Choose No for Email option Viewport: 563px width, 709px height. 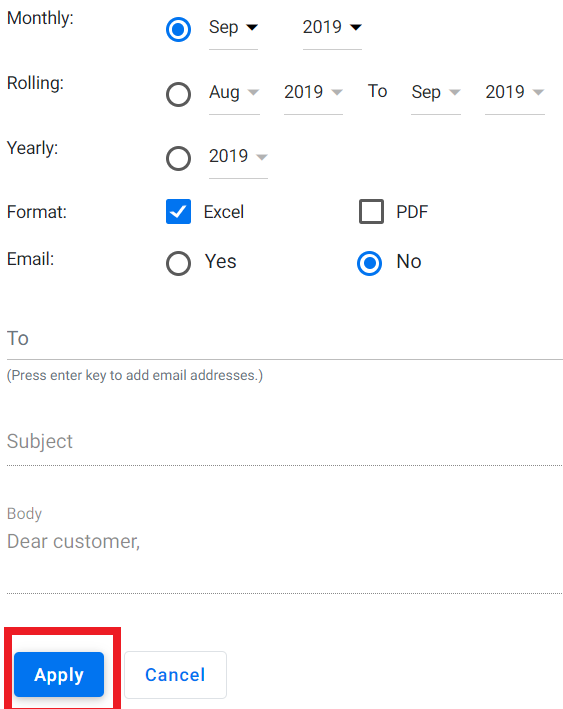click(369, 263)
